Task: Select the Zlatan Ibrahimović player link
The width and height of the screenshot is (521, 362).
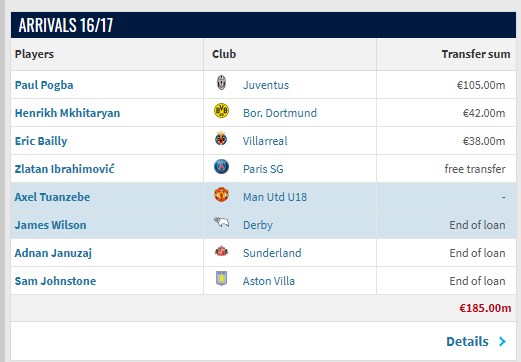Action: click(x=64, y=169)
